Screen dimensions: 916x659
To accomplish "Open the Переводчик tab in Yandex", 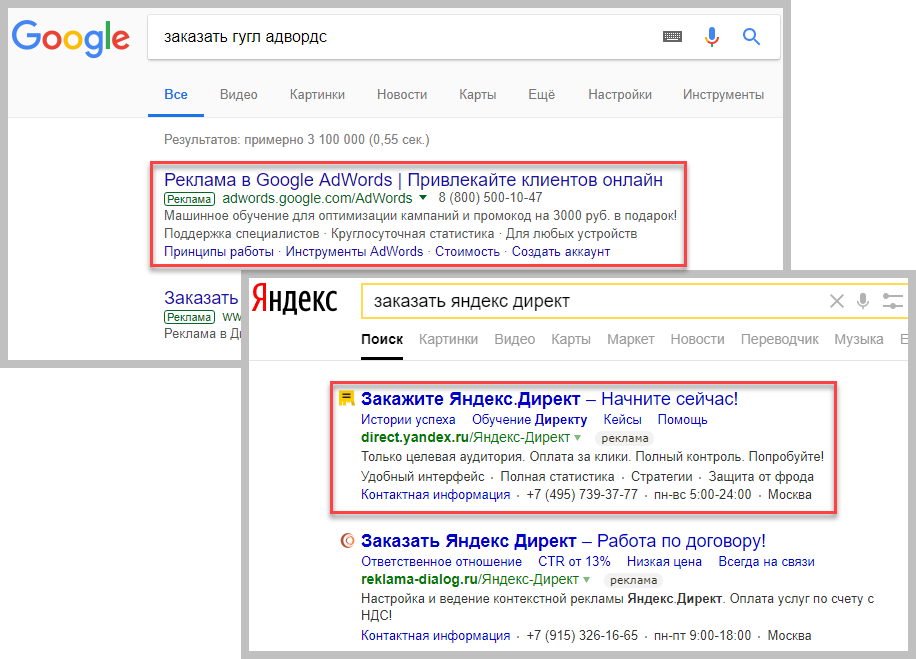I will pos(779,339).
